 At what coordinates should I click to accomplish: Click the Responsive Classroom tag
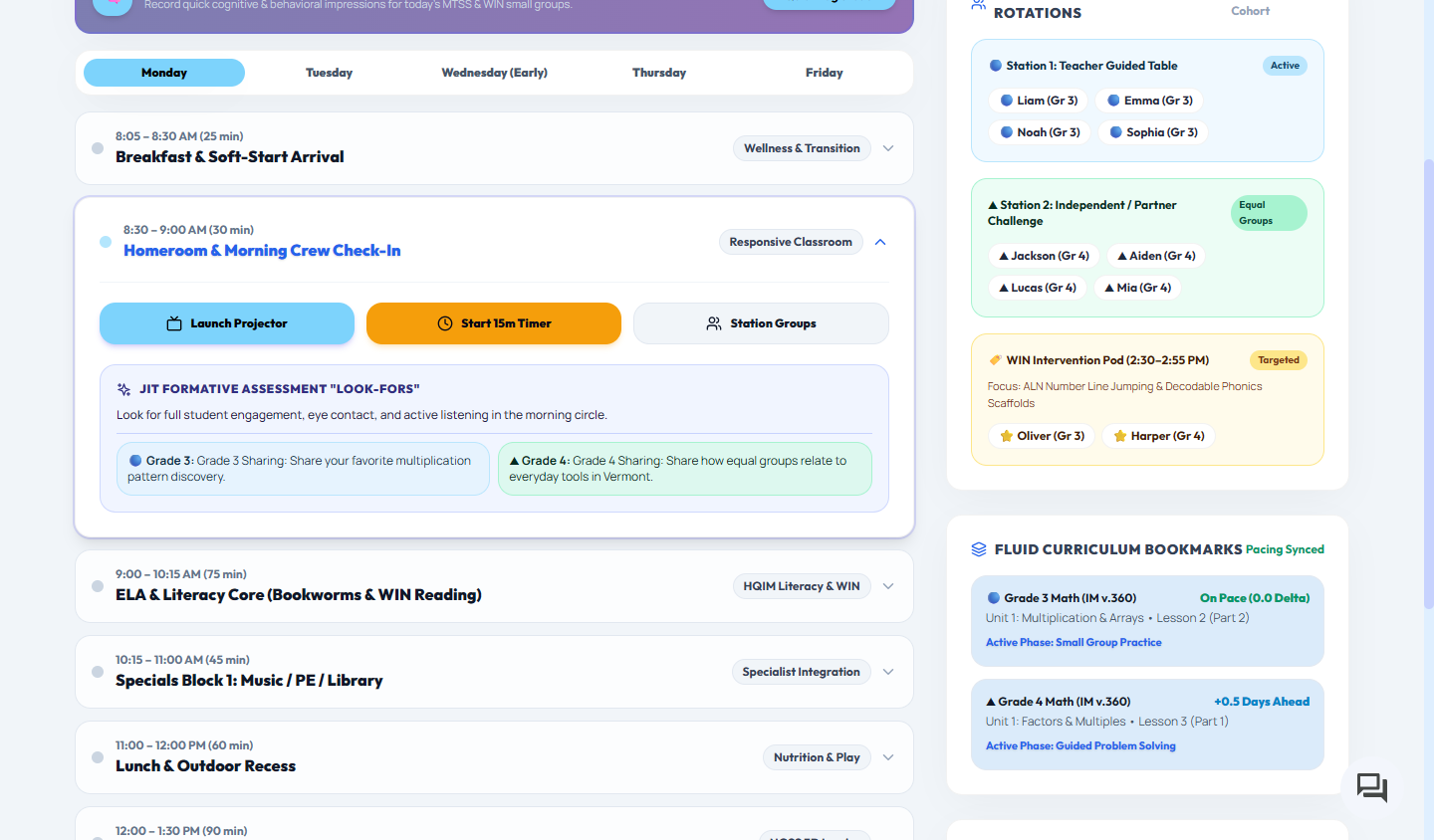tap(791, 242)
